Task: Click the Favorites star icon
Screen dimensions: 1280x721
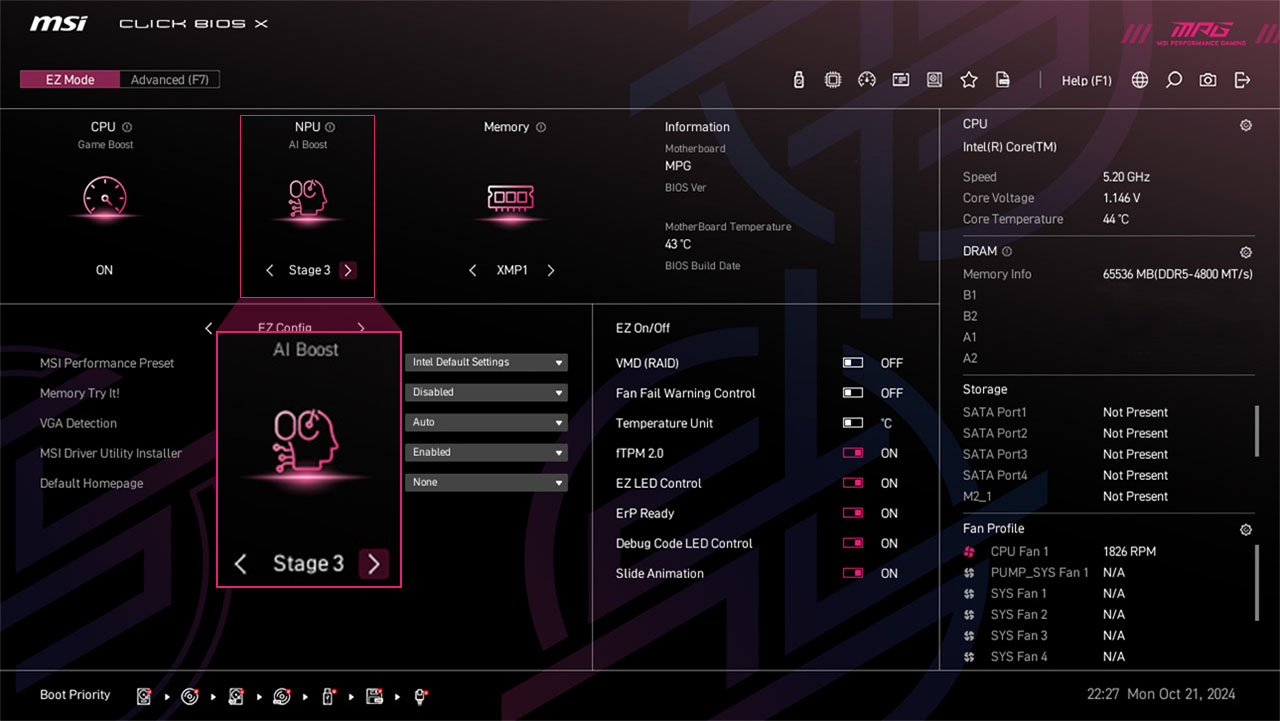Action: coord(968,80)
